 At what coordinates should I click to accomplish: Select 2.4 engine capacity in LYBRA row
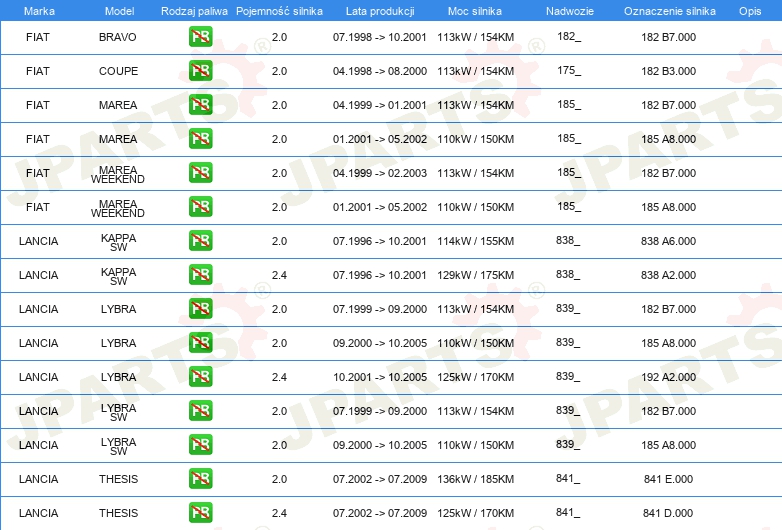pos(279,377)
